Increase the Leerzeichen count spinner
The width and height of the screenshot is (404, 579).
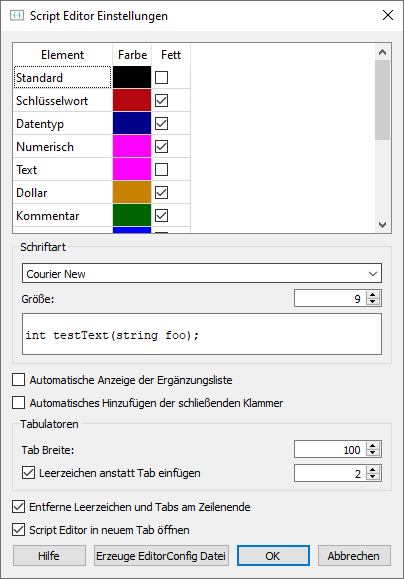[x=373, y=470]
